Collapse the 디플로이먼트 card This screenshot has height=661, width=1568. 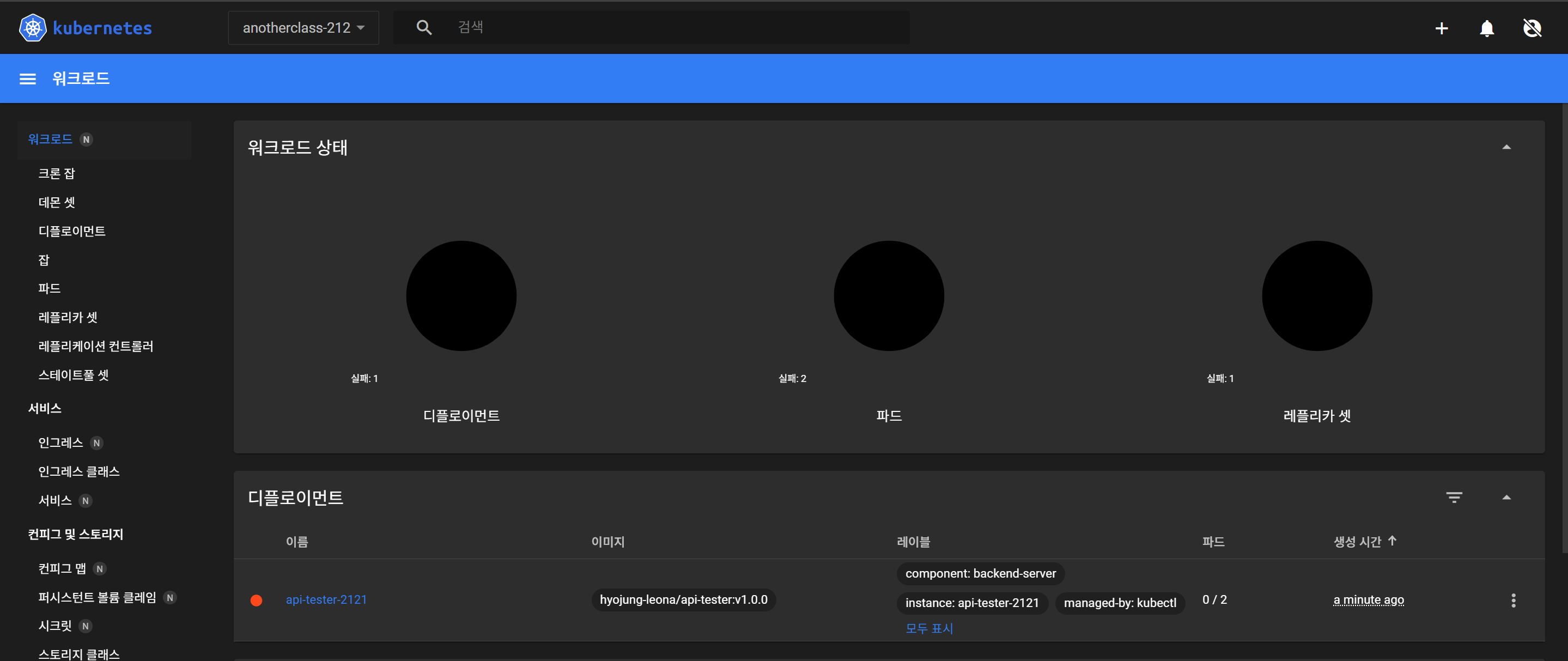[1506, 498]
